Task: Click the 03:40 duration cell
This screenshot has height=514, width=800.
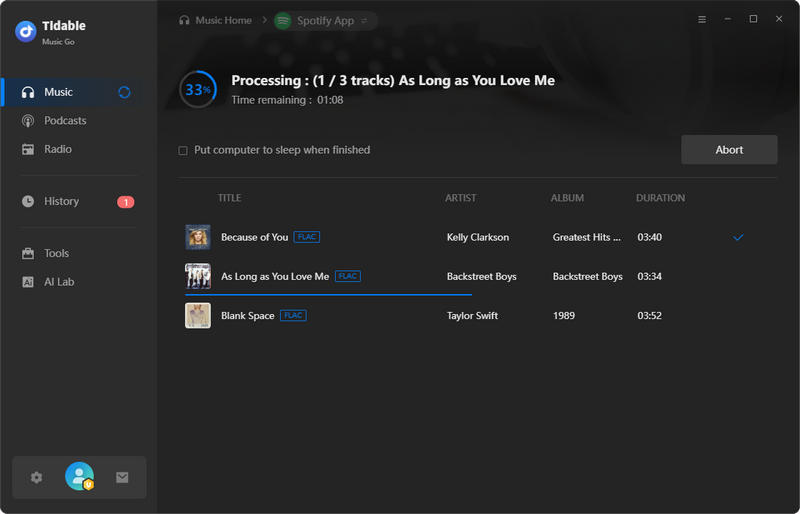Action: click(649, 237)
